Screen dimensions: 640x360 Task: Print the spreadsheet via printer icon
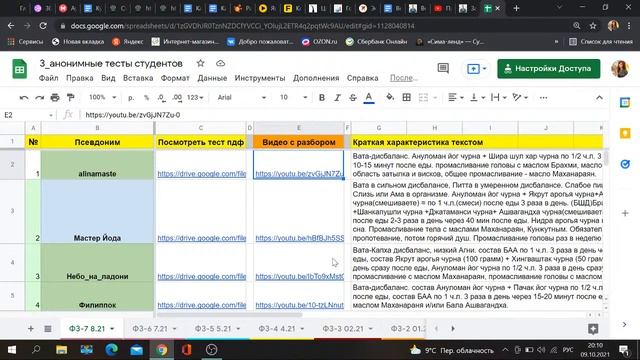55,98
